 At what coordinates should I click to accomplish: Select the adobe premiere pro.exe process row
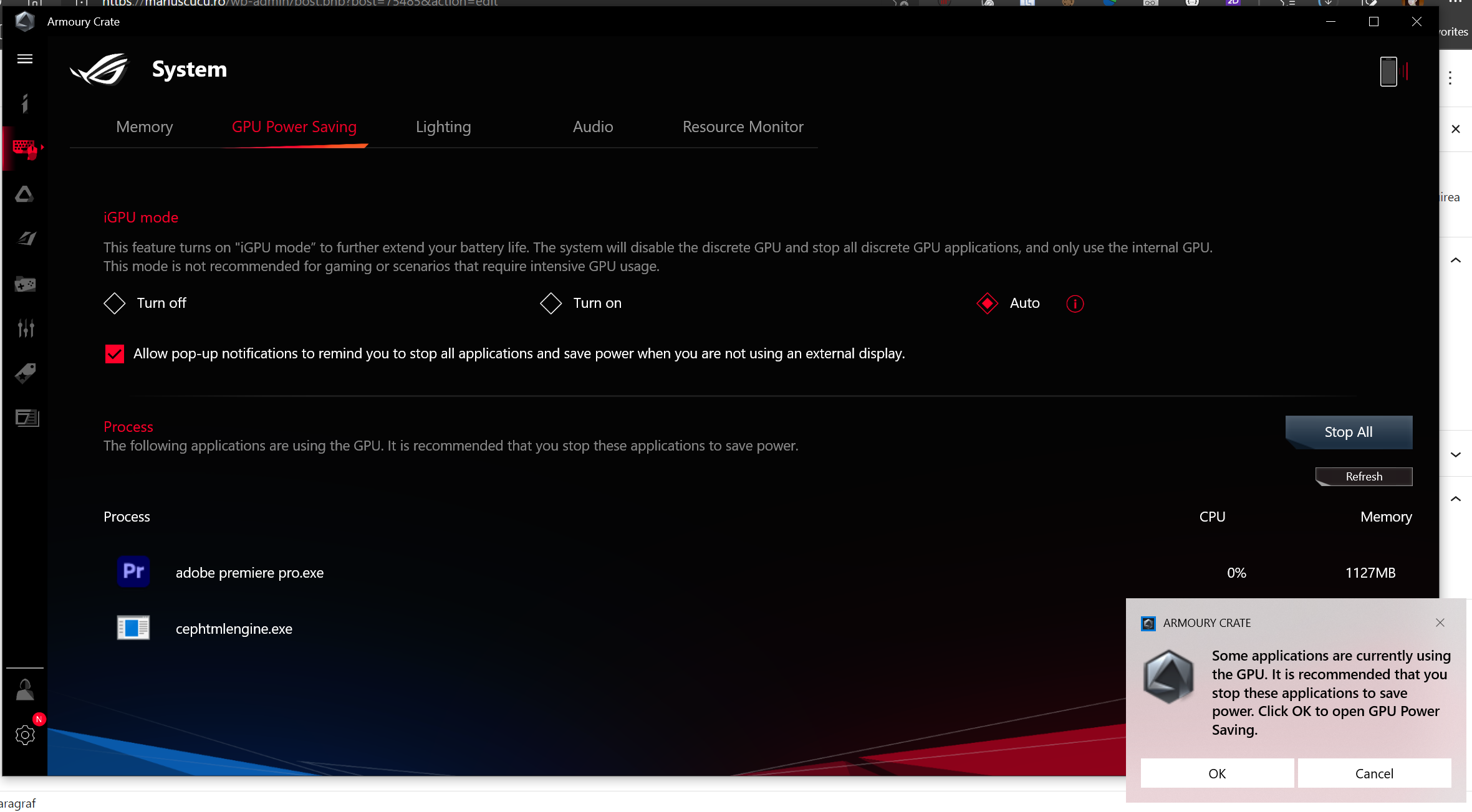[249, 573]
